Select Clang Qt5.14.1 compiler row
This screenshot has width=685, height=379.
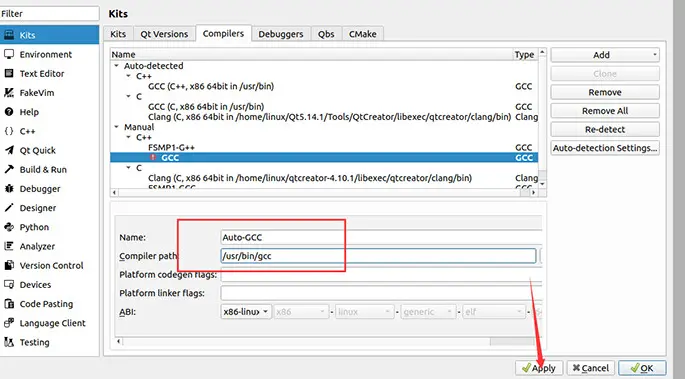(324, 117)
